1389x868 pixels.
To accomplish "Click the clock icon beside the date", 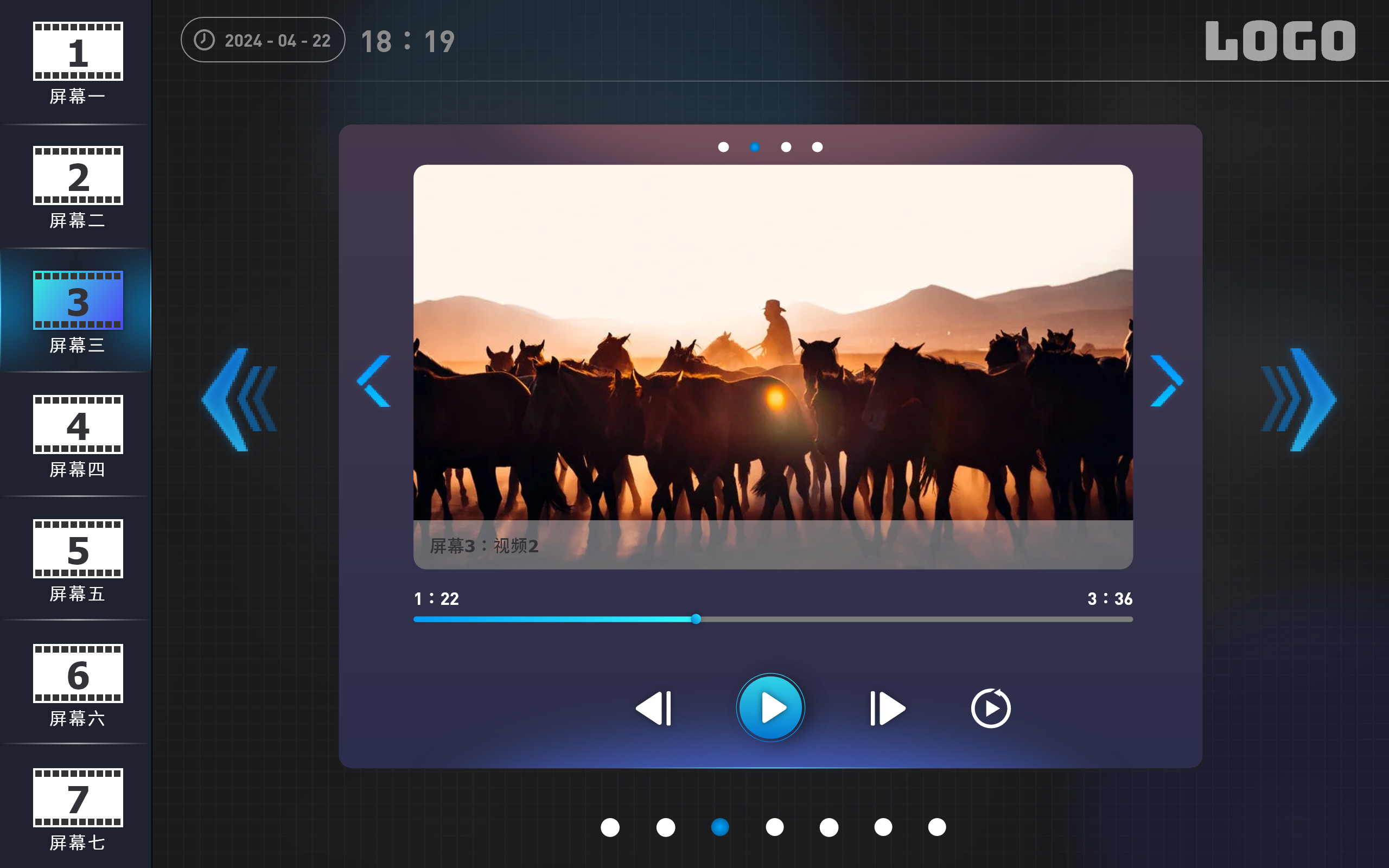I will pos(205,40).
